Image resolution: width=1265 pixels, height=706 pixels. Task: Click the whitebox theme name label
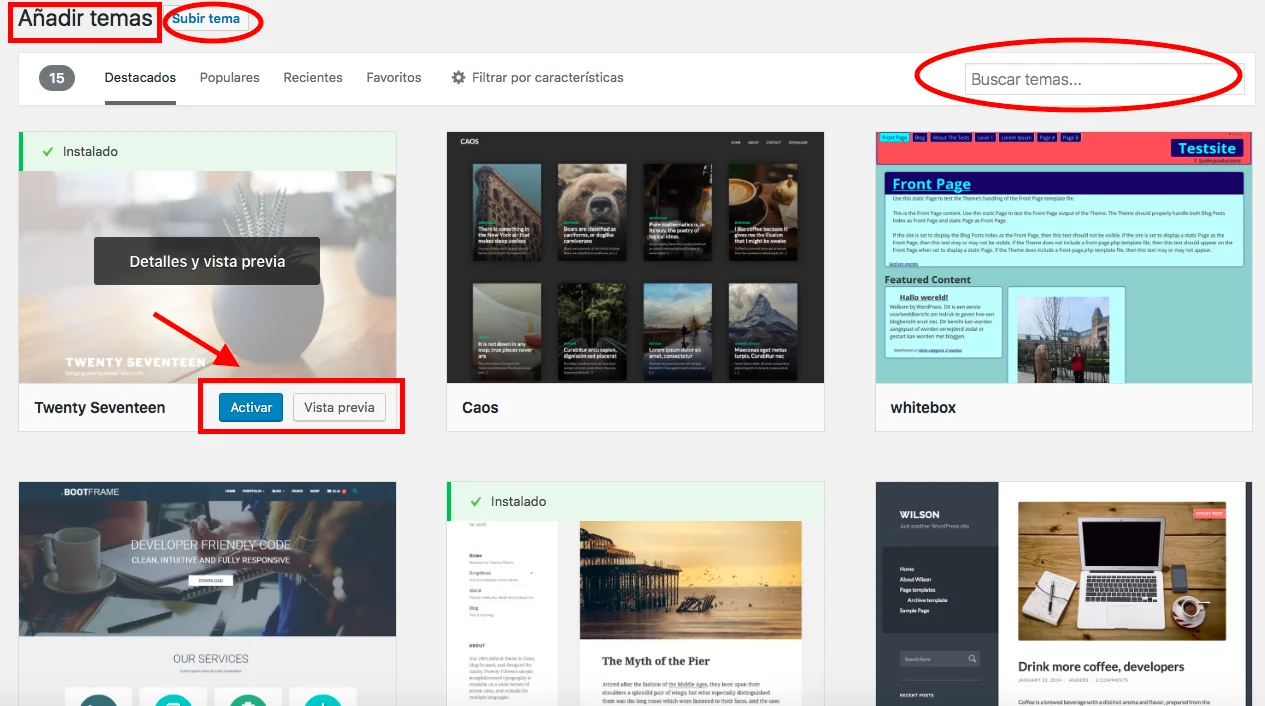[x=923, y=408]
